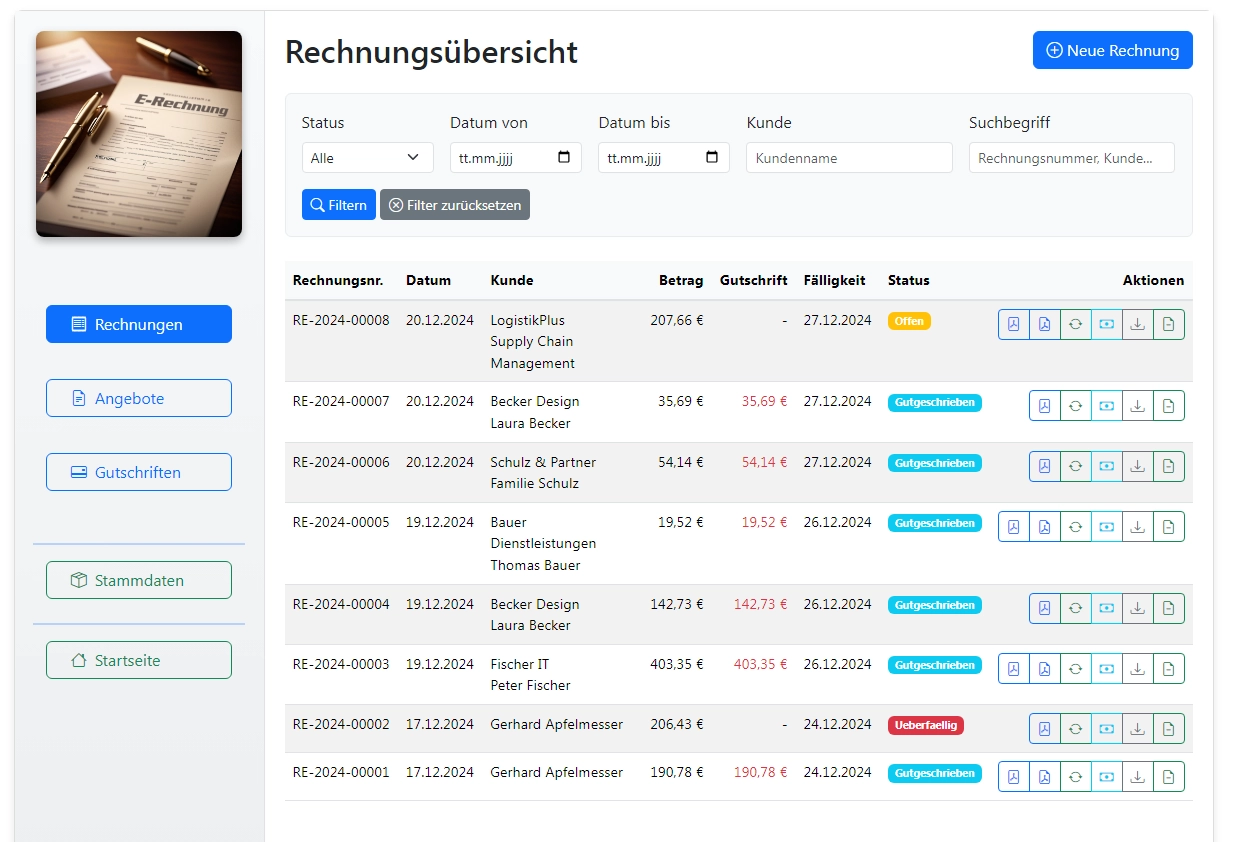Viewport: 1233px width, 842px height.
Task: Click the second PDF icon for RE-2024-00005
Action: [x=1044, y=525]
